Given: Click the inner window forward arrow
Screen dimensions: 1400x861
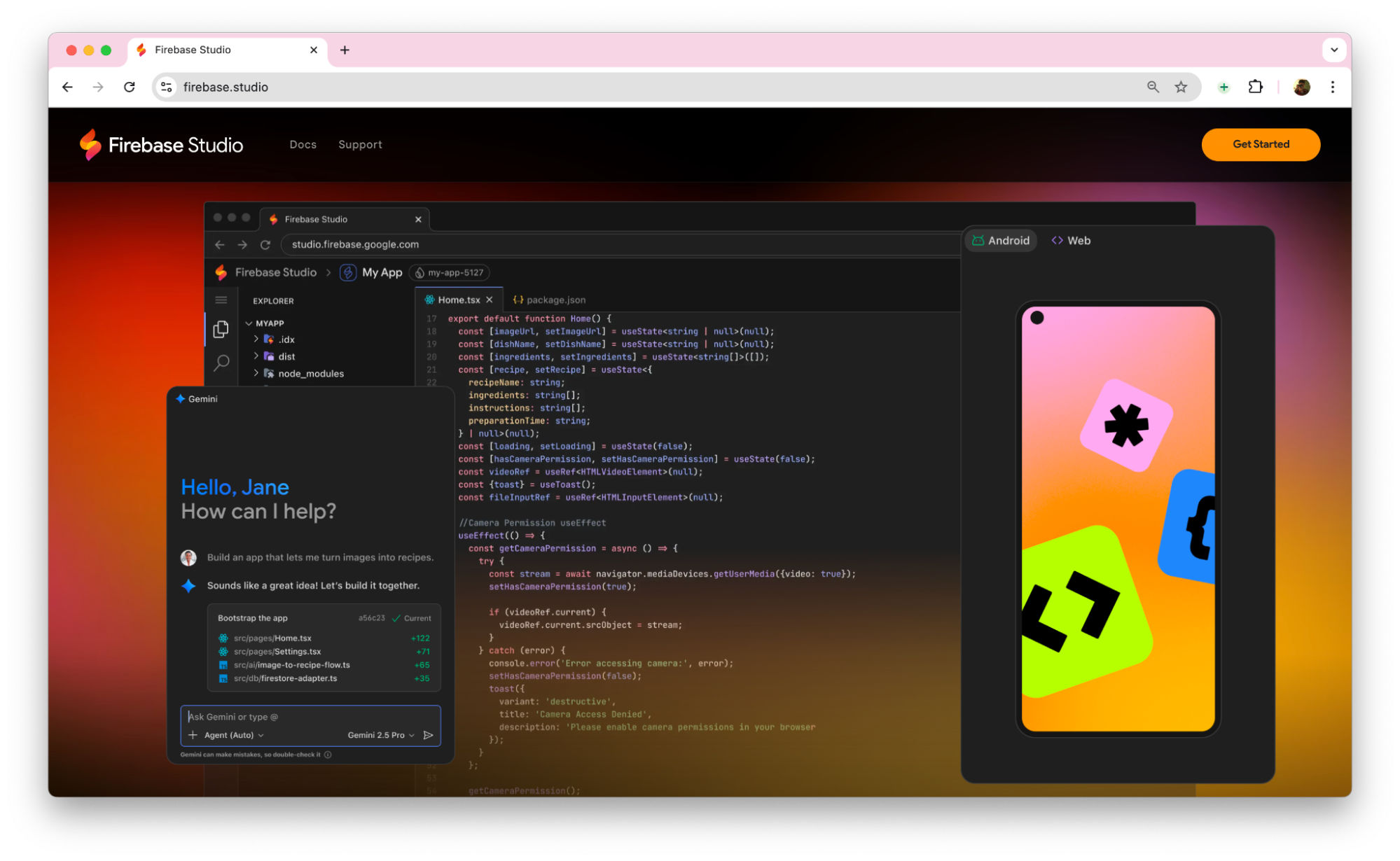Looking at the screenshot, I should pos(242,244).
